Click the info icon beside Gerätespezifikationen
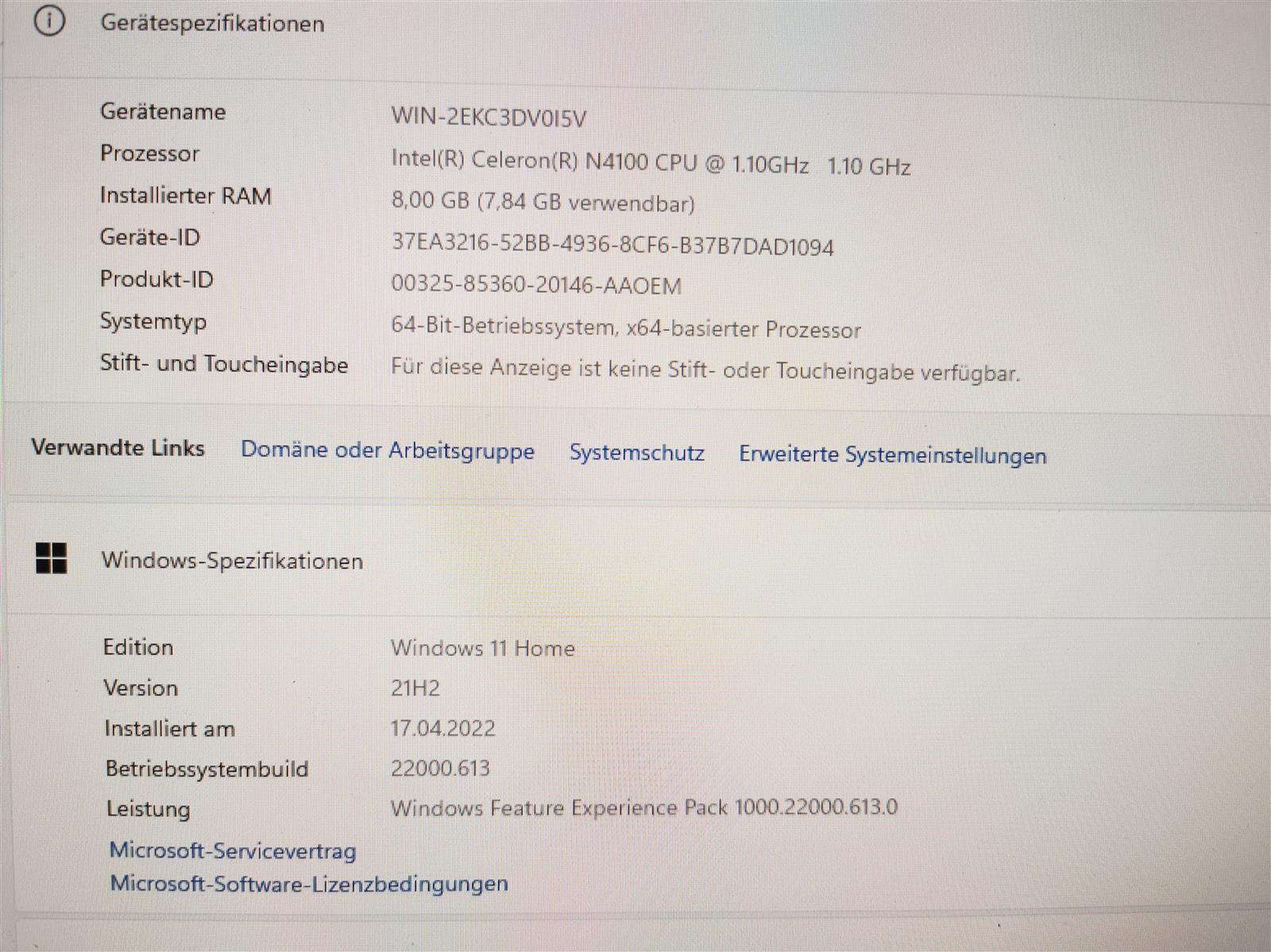This screenshot has width=1271, height=952. tap(48, 22)
